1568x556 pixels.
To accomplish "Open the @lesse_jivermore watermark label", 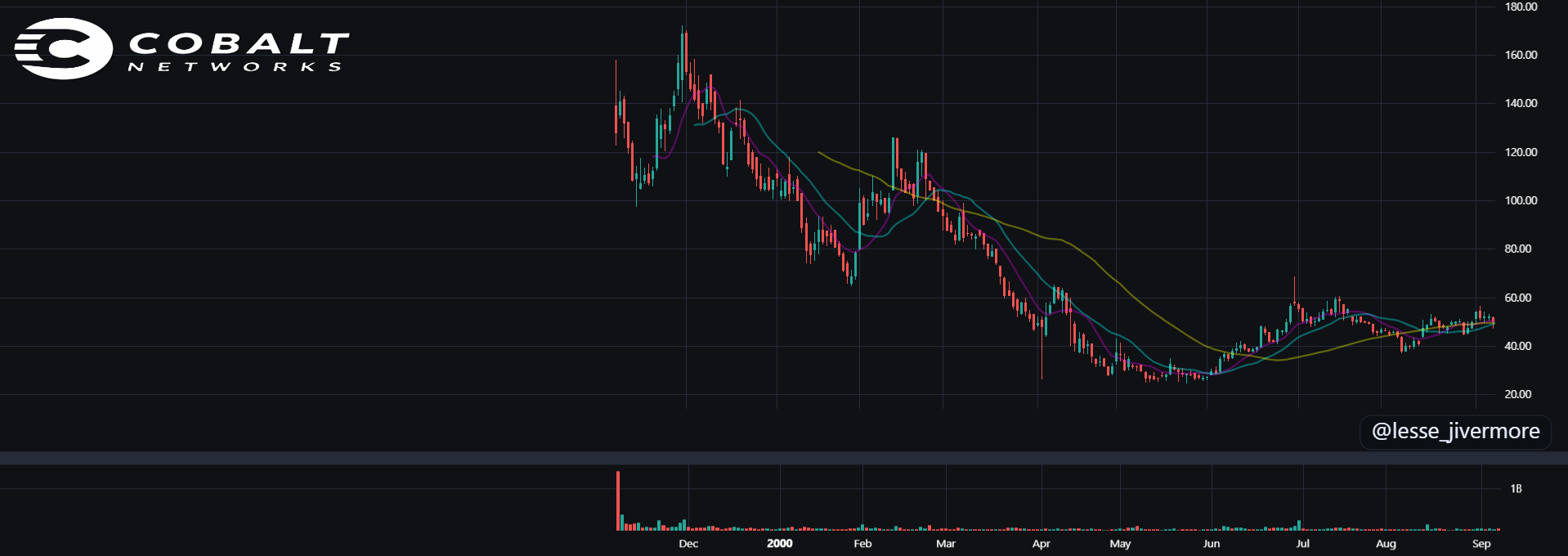I will click(x=1455, y=431).
